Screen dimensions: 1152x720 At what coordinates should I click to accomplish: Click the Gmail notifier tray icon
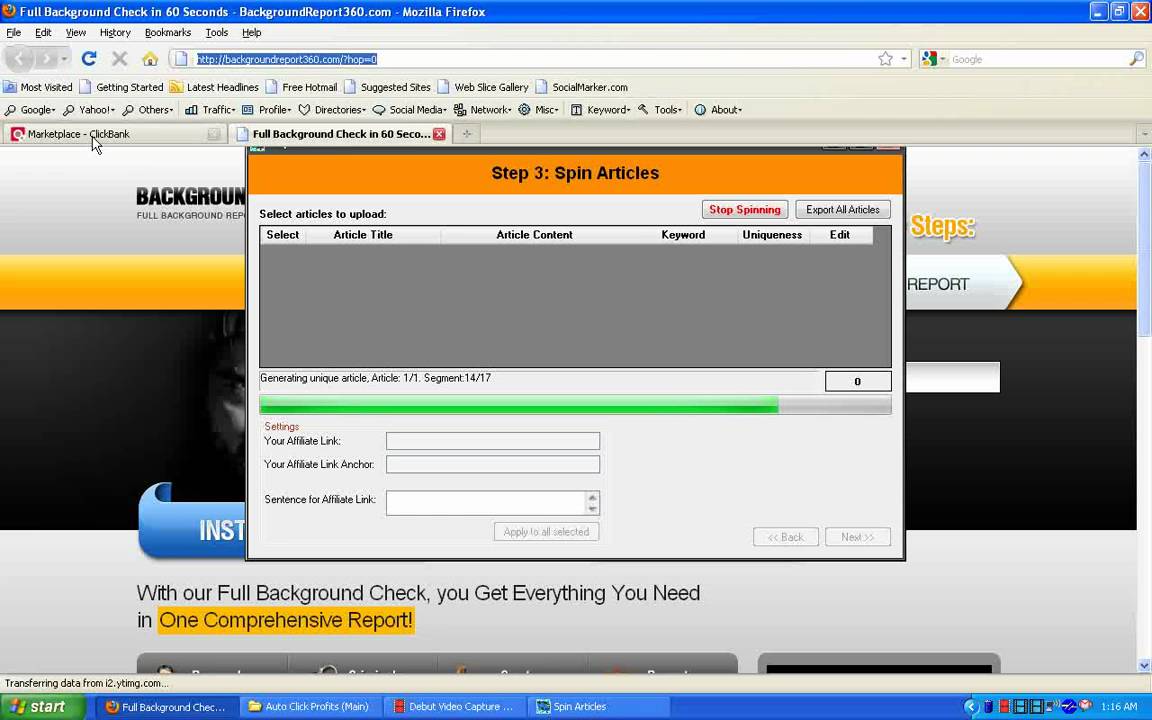coord(1086,707)
